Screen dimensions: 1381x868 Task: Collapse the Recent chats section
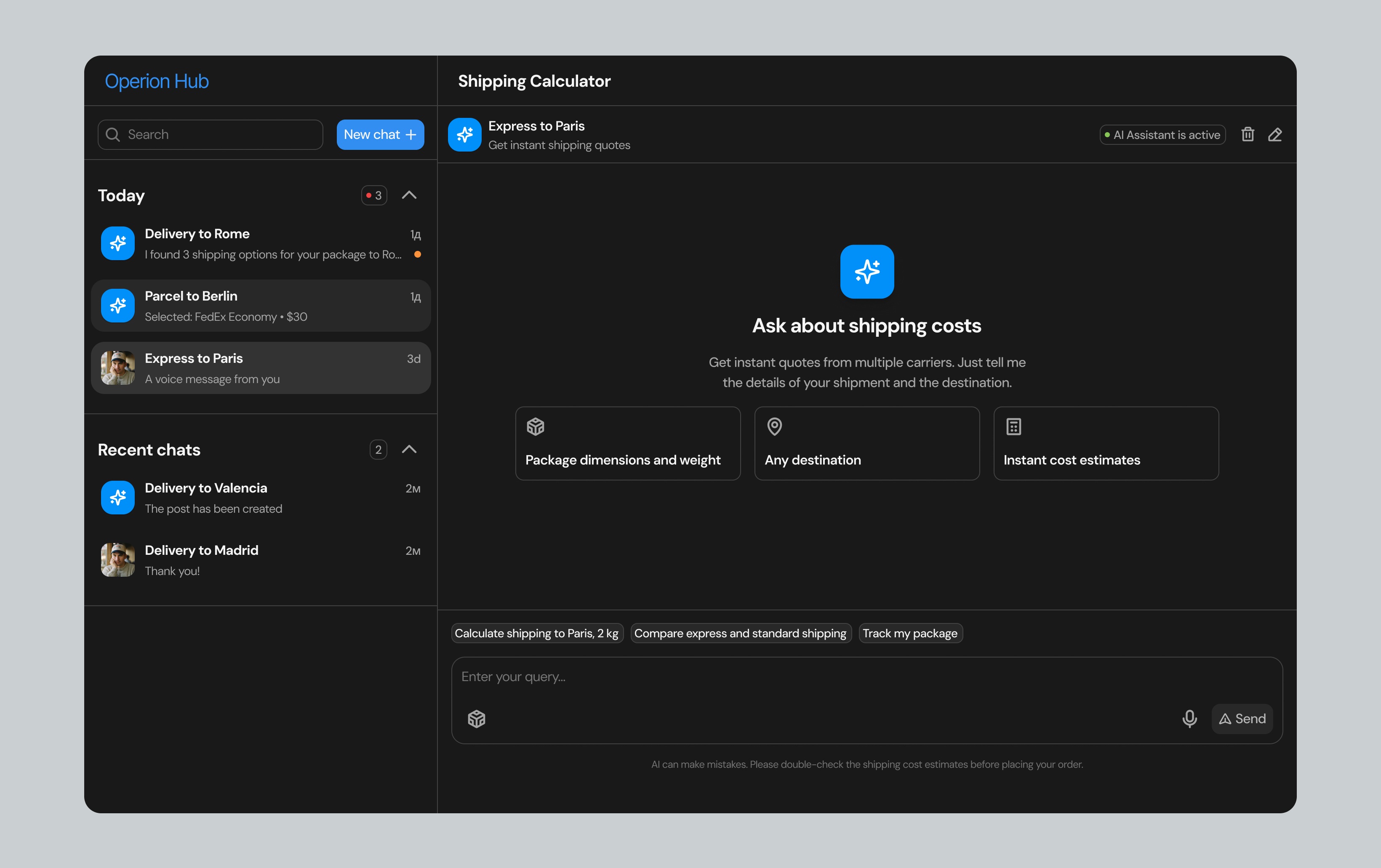pyautogui.click(x=410, y=450)
